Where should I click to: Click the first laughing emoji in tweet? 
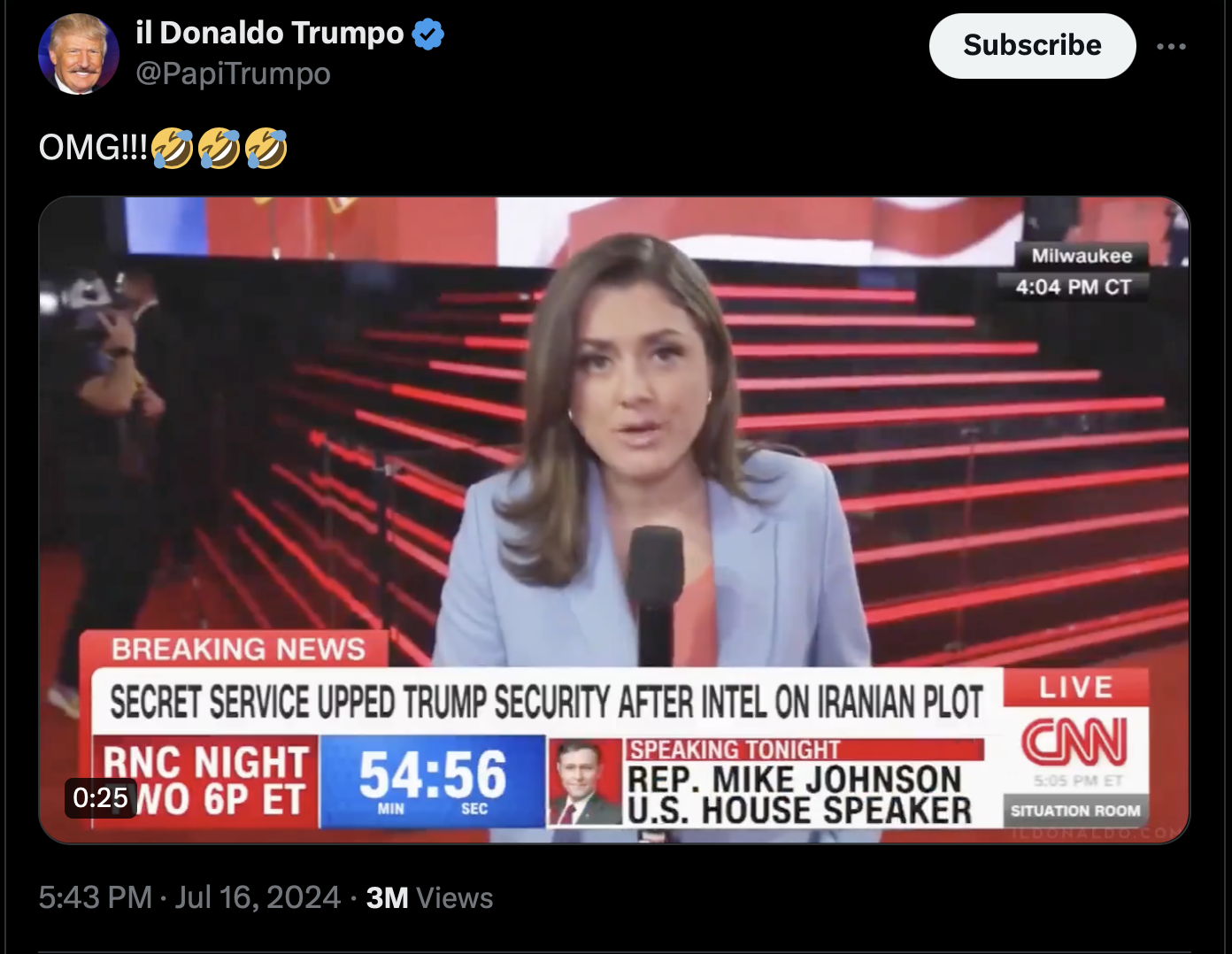click(173, 147)
